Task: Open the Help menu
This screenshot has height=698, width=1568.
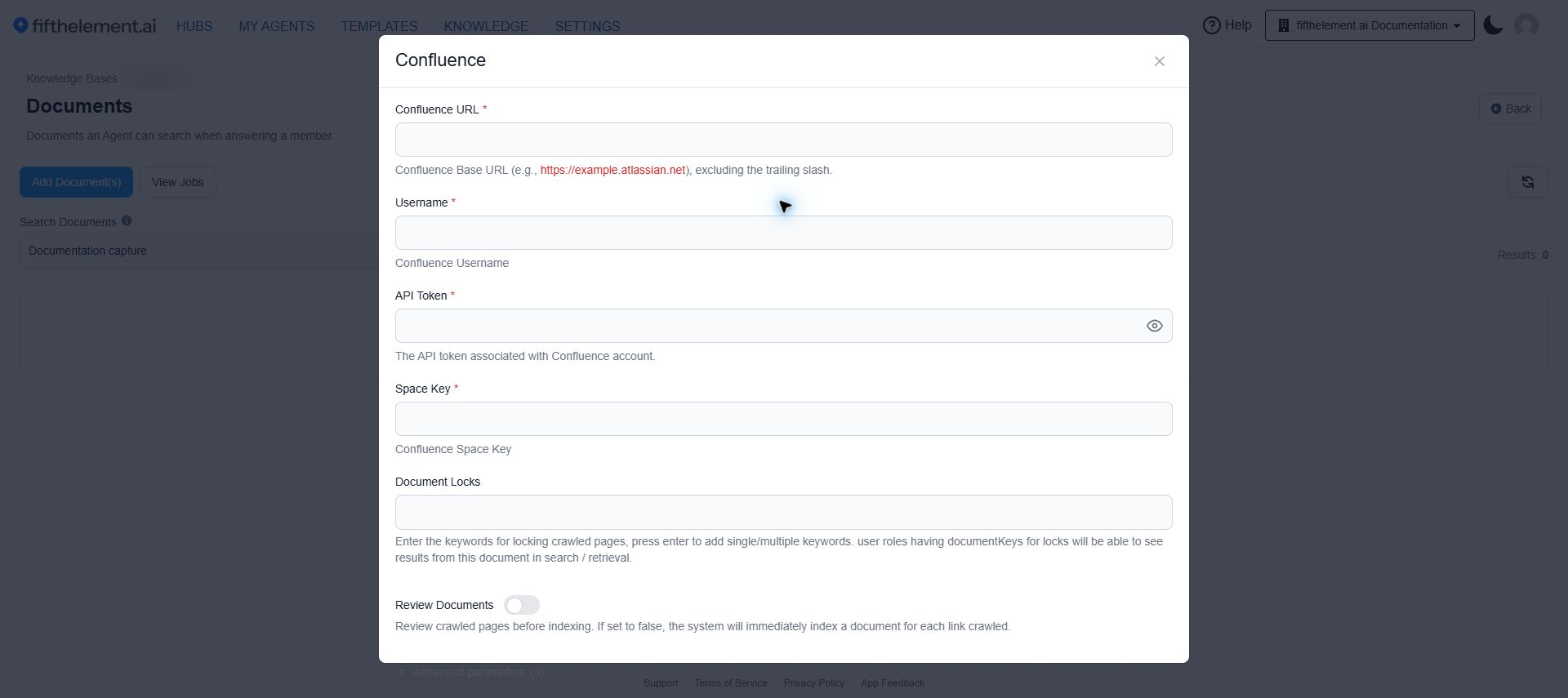Action: tap(1227, 25)
